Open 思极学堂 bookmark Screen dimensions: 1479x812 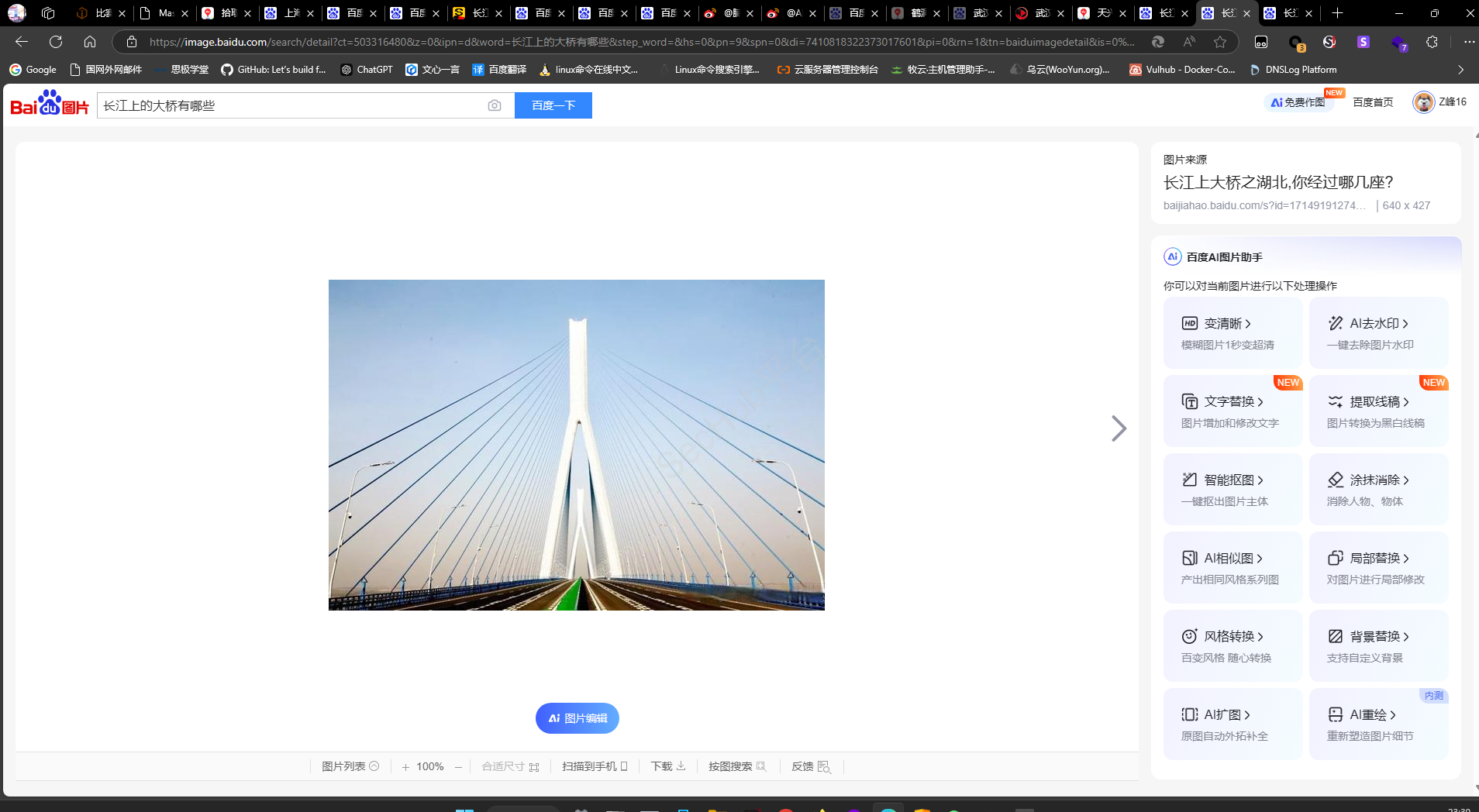(181, 70)
